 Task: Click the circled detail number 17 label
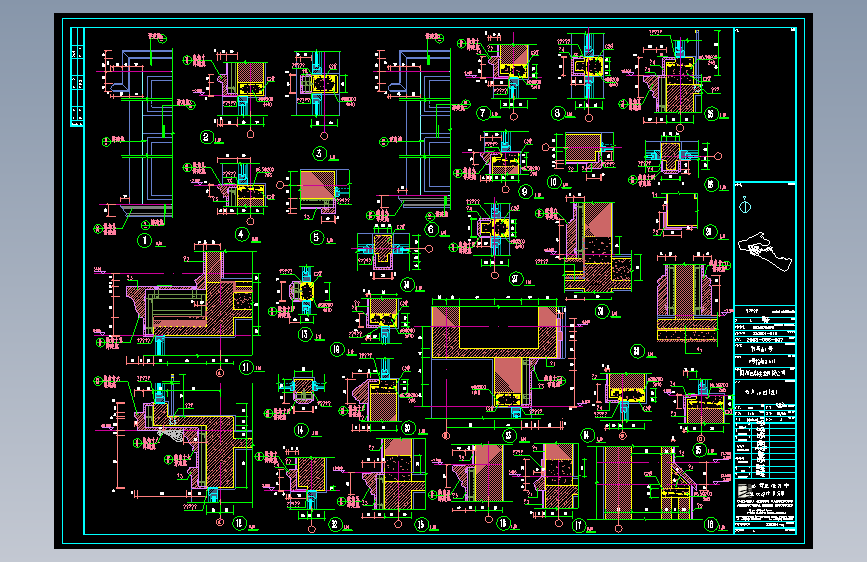(x=578, y=525)
